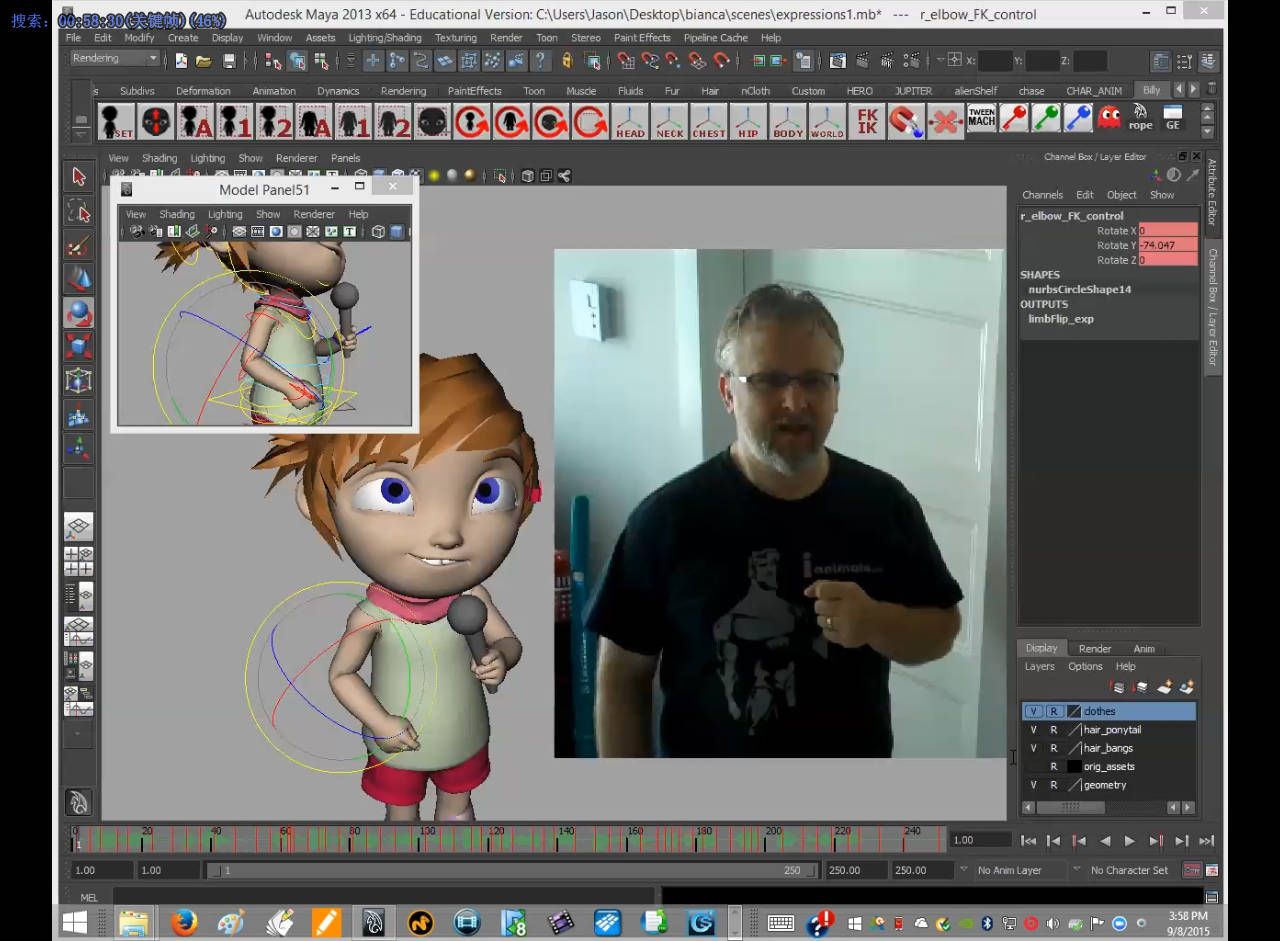Viewport: 1280px width, 941px height.
Task: Toggle visibility V of geometry layer
Action: pyautogui.click(x=1034, y=785)
